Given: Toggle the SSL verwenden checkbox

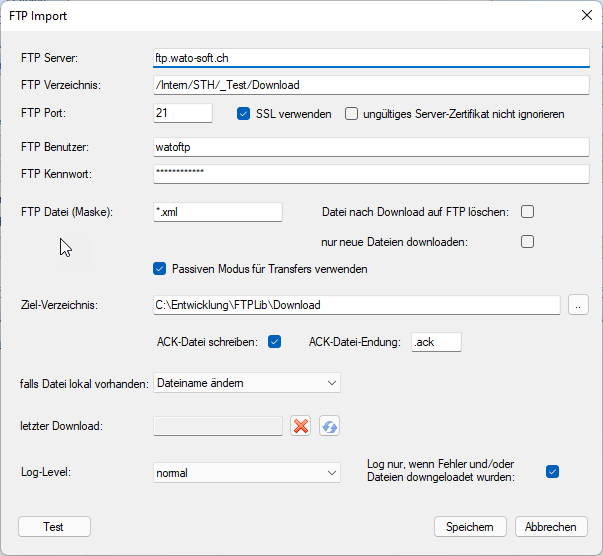Looking at the screenshot, I should pos(243,114).
